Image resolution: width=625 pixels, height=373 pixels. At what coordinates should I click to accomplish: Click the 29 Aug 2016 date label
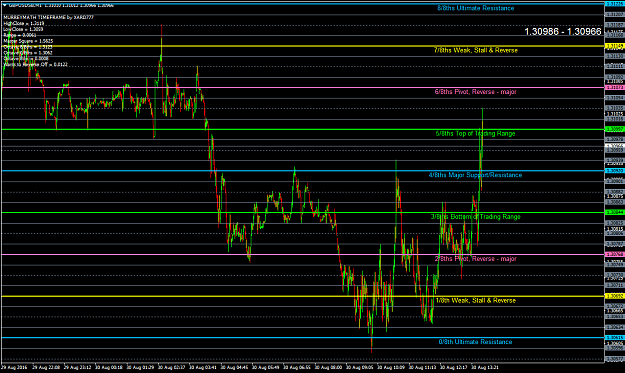(14, 367)
